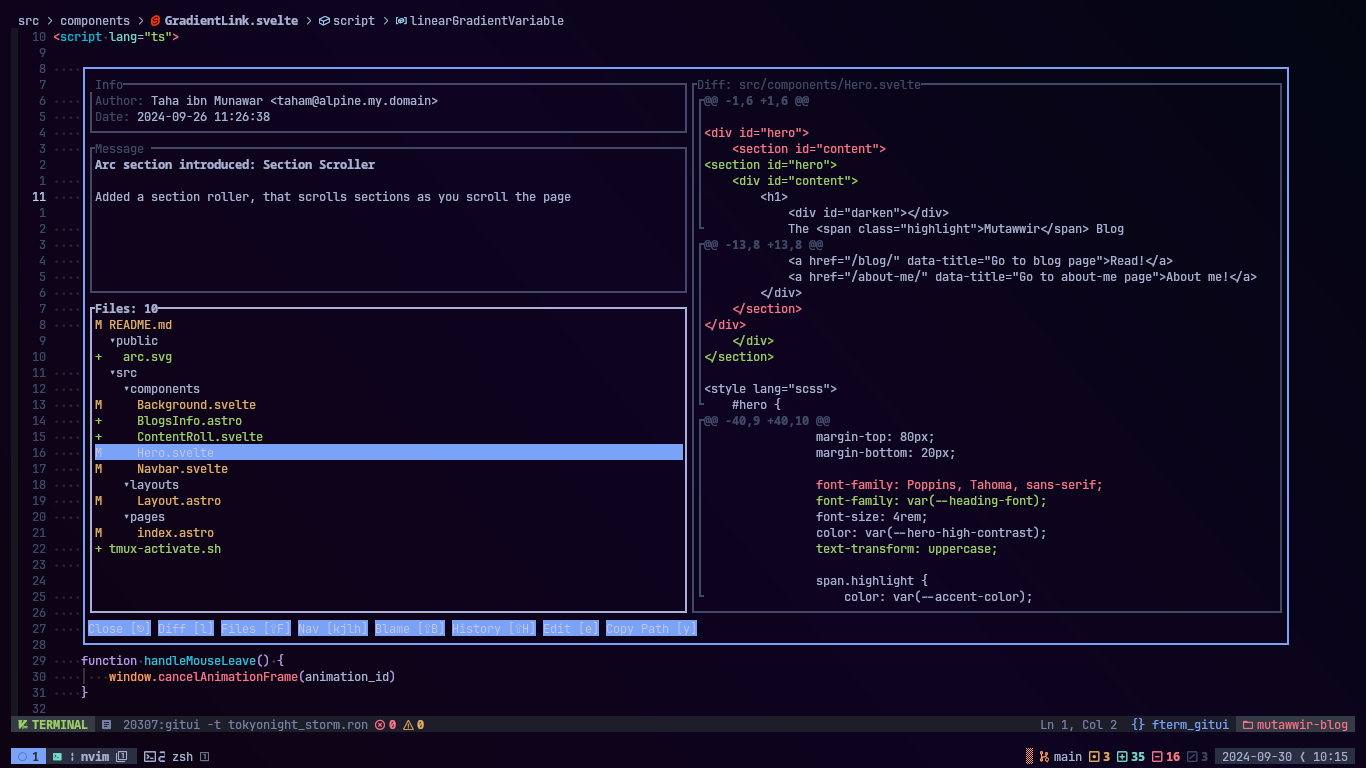This screenshot has width=1366, height=768.
Task: Click the variable icon before linearGradientVariable
Action: (401, 20)
